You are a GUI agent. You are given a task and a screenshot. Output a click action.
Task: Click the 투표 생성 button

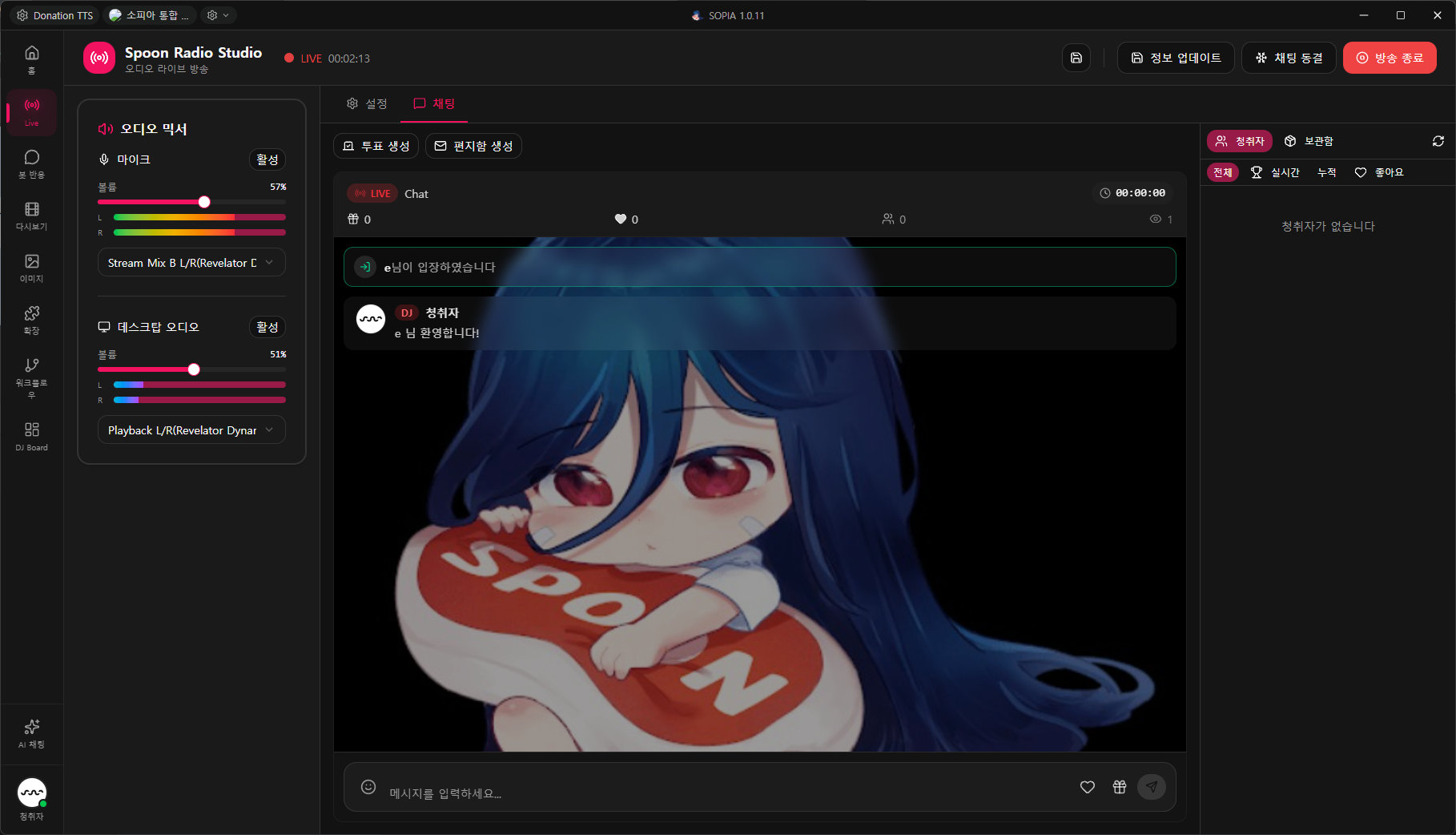pyautogui.click(x=376, y=146)
